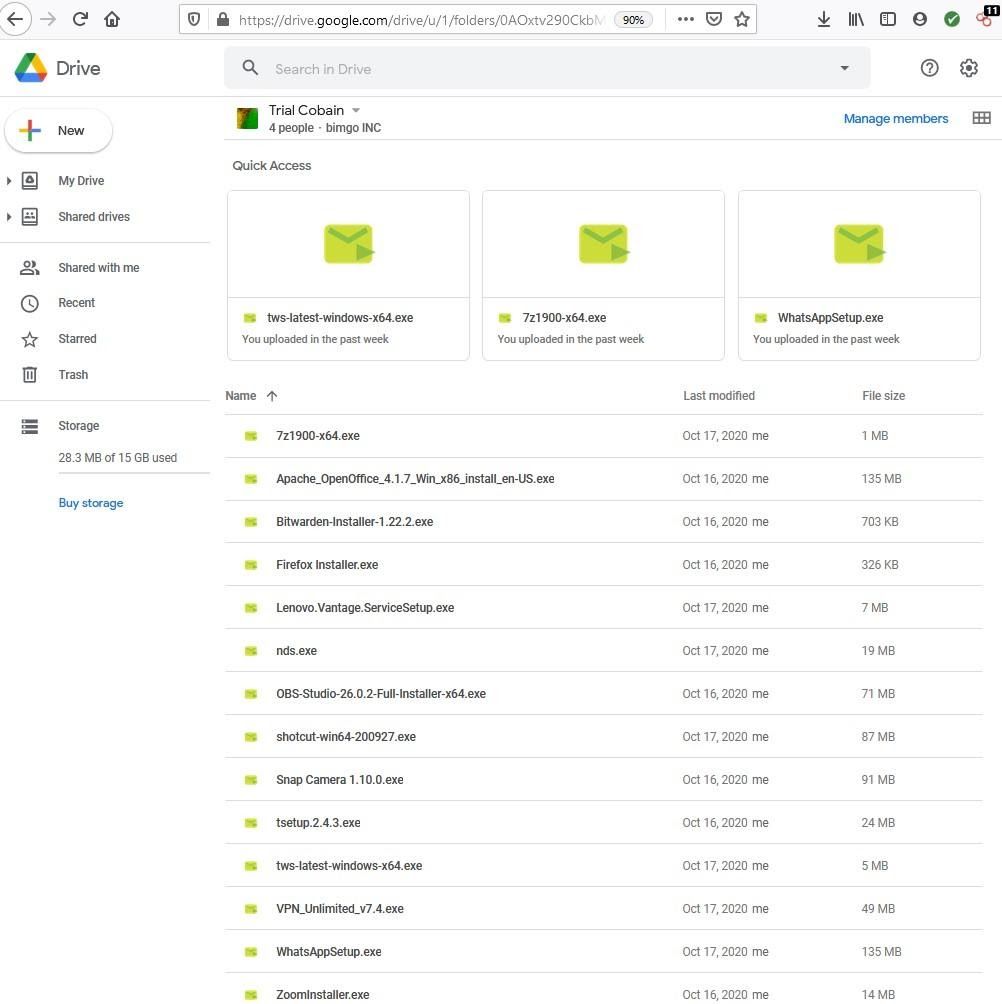Select My Drive in sidebar

[81, 181]
